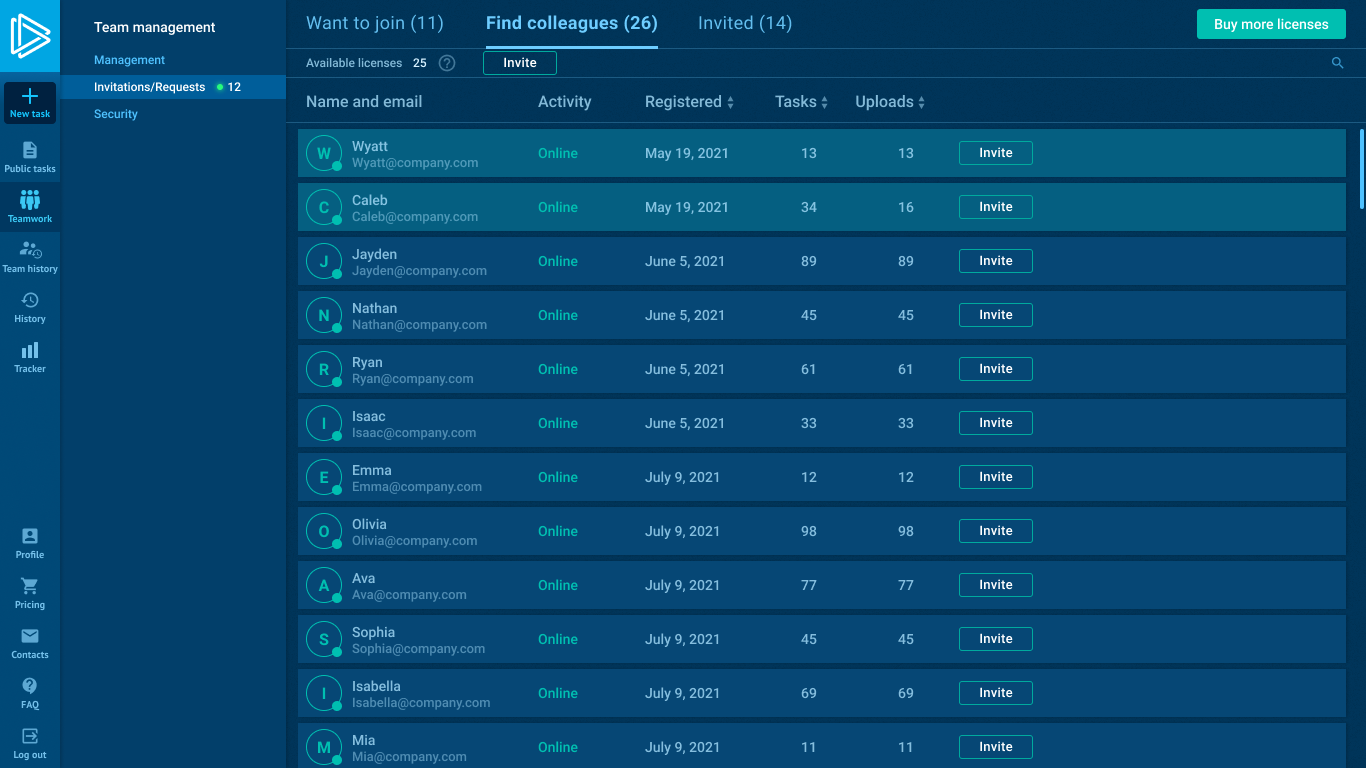Image resolution: width=1366 pixels, height=768 pixels.
Task: Open the FAQ page
Action: [30, 693]
